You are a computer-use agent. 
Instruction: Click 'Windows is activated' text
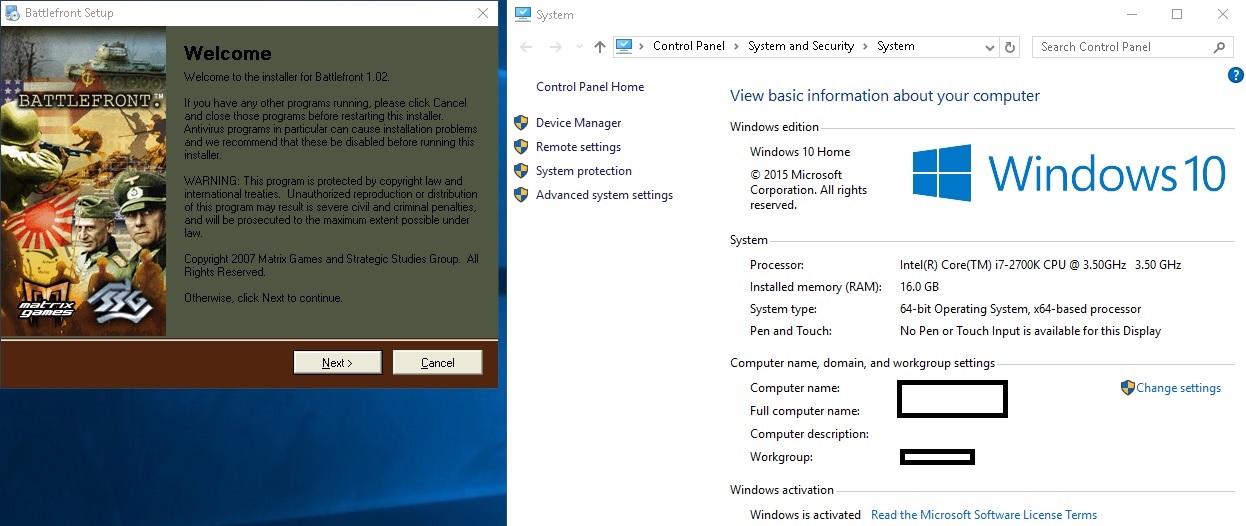click(x=805, y=515)
